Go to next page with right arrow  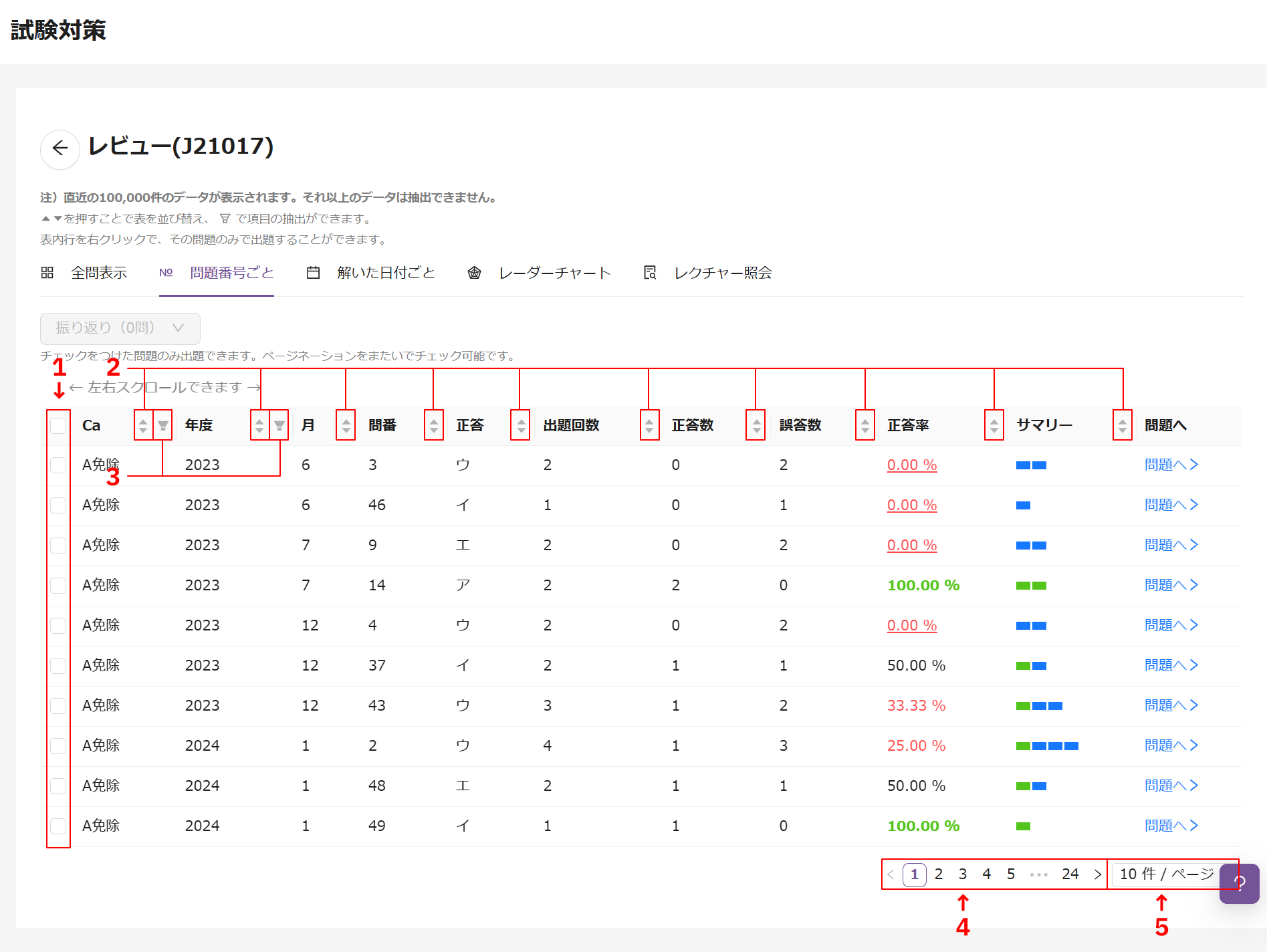pos(1097,874)
